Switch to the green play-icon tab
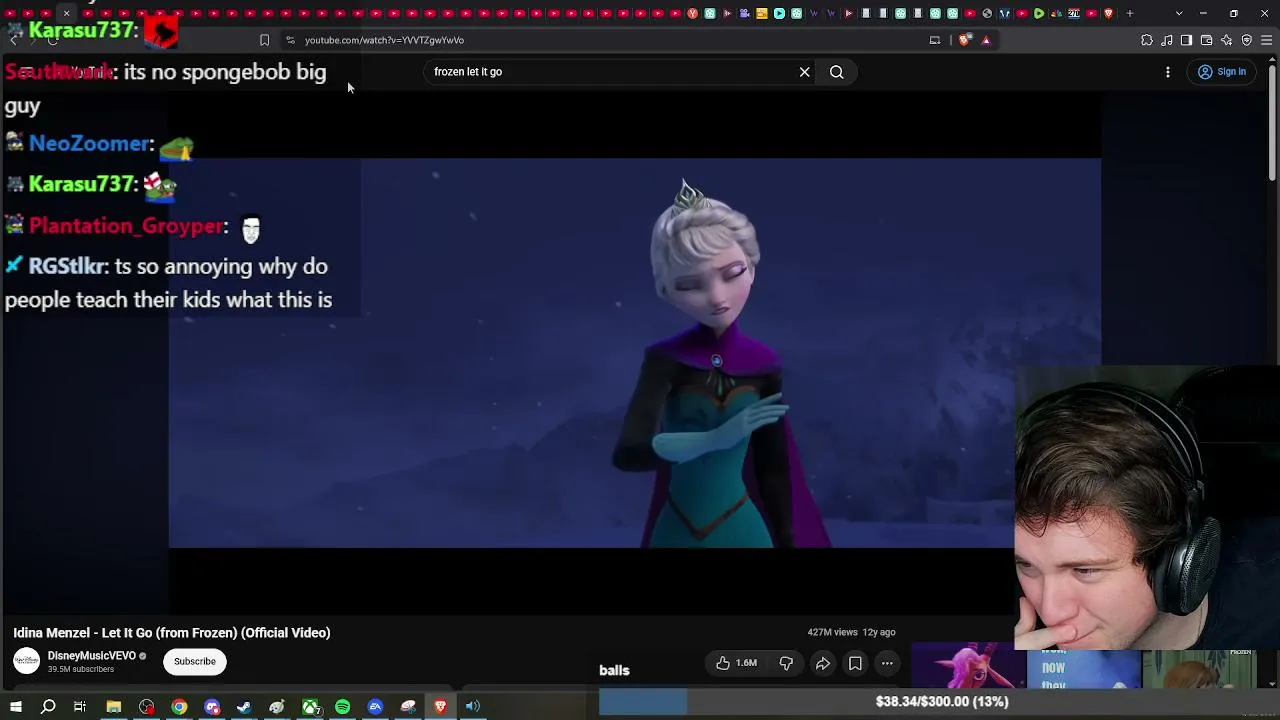The height and width of the screenshot is (720, 1280). point(1039,13)
